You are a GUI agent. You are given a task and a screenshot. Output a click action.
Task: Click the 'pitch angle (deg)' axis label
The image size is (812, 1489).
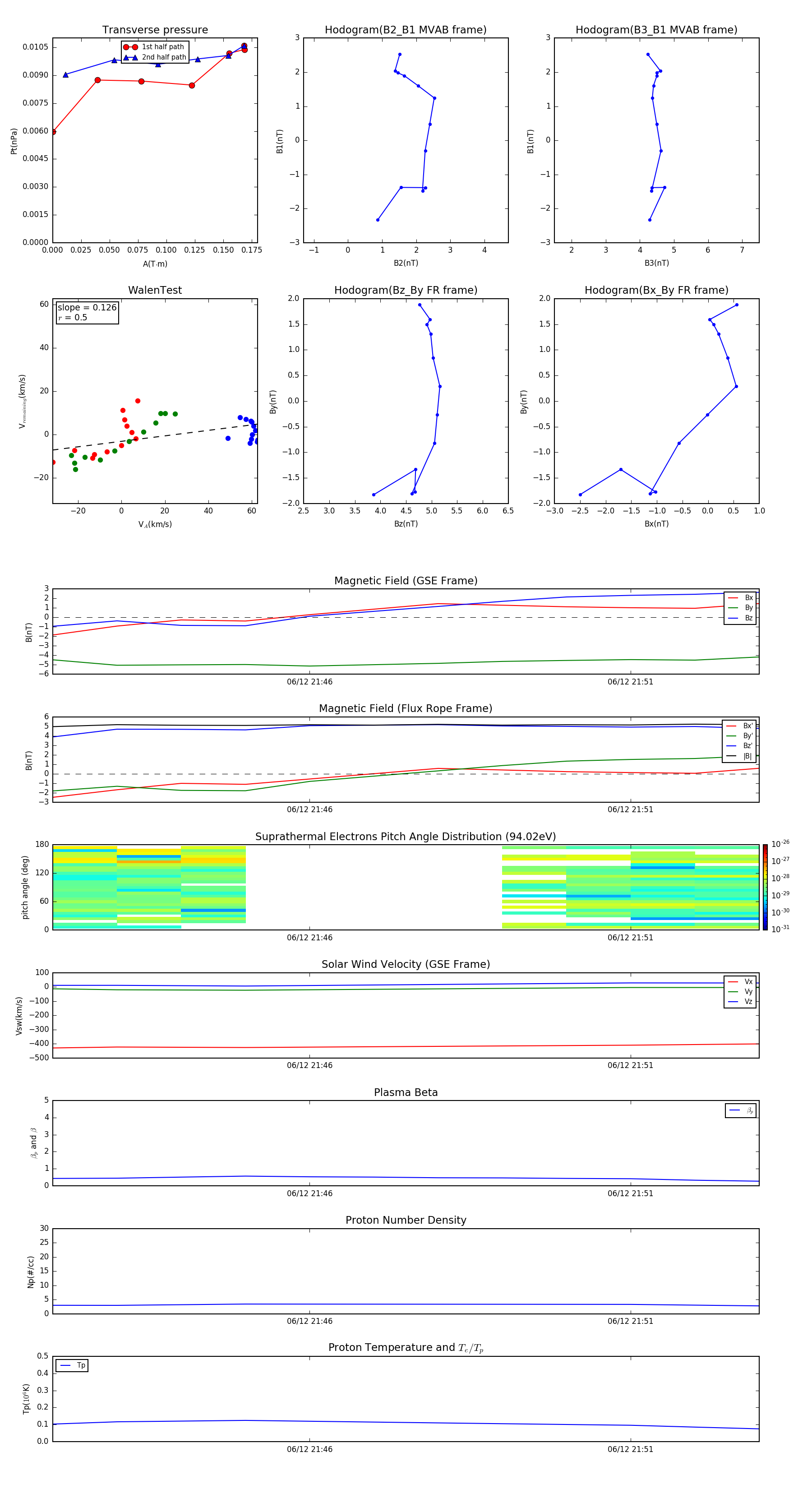tap(25, 887)
